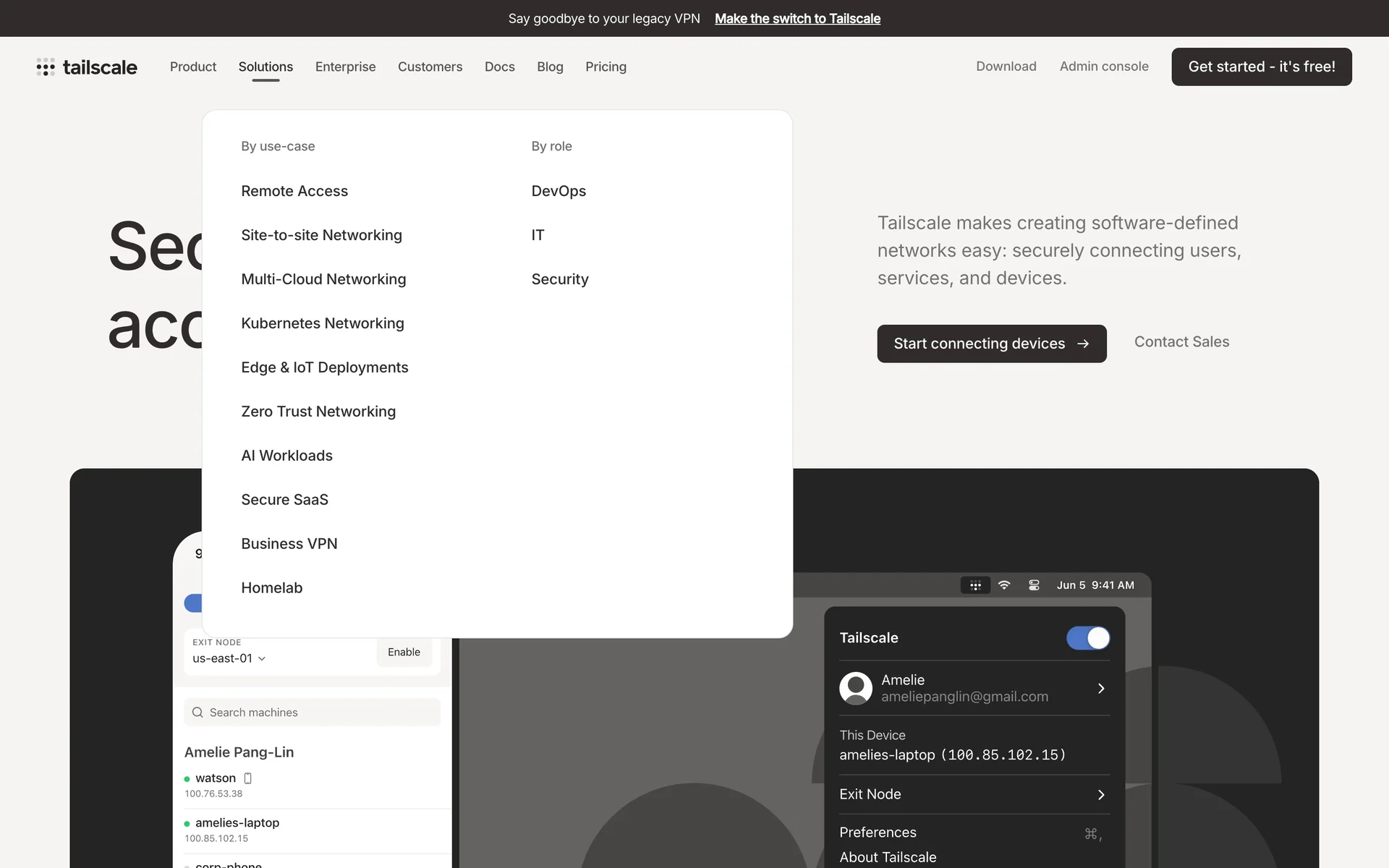Click arrow icon in Start connecting devices

click(1083, 344)
